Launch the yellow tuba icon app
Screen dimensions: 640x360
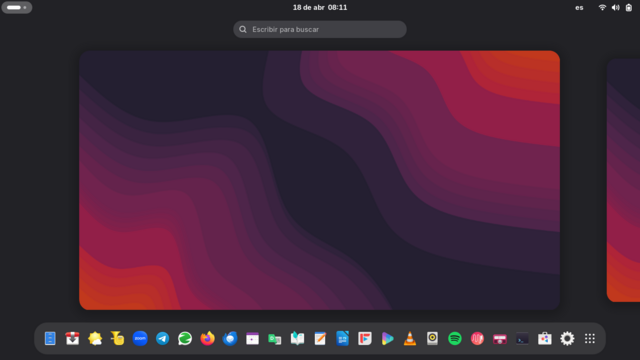coord(118,338)
